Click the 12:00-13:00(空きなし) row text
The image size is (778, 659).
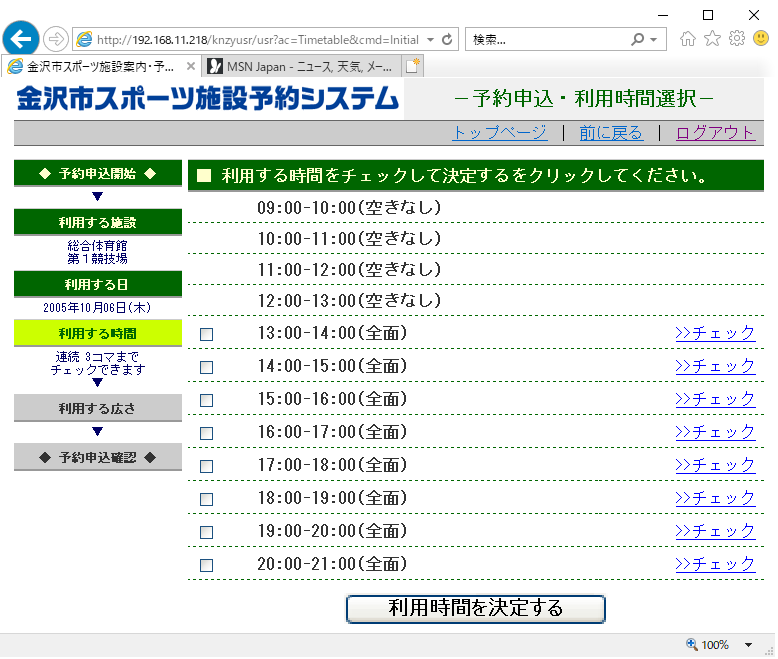(349, 300)
